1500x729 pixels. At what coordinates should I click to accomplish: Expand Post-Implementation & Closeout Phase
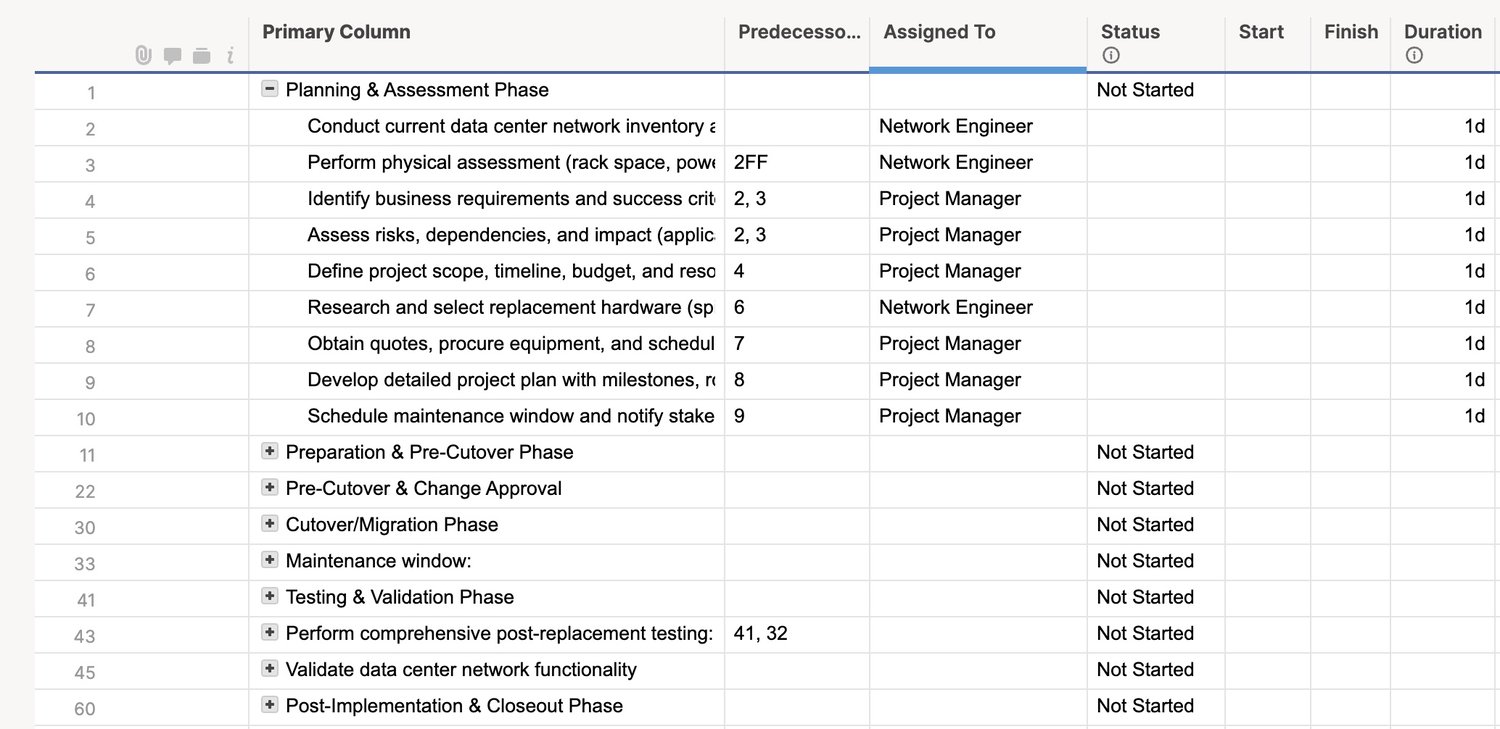(269, 704)
